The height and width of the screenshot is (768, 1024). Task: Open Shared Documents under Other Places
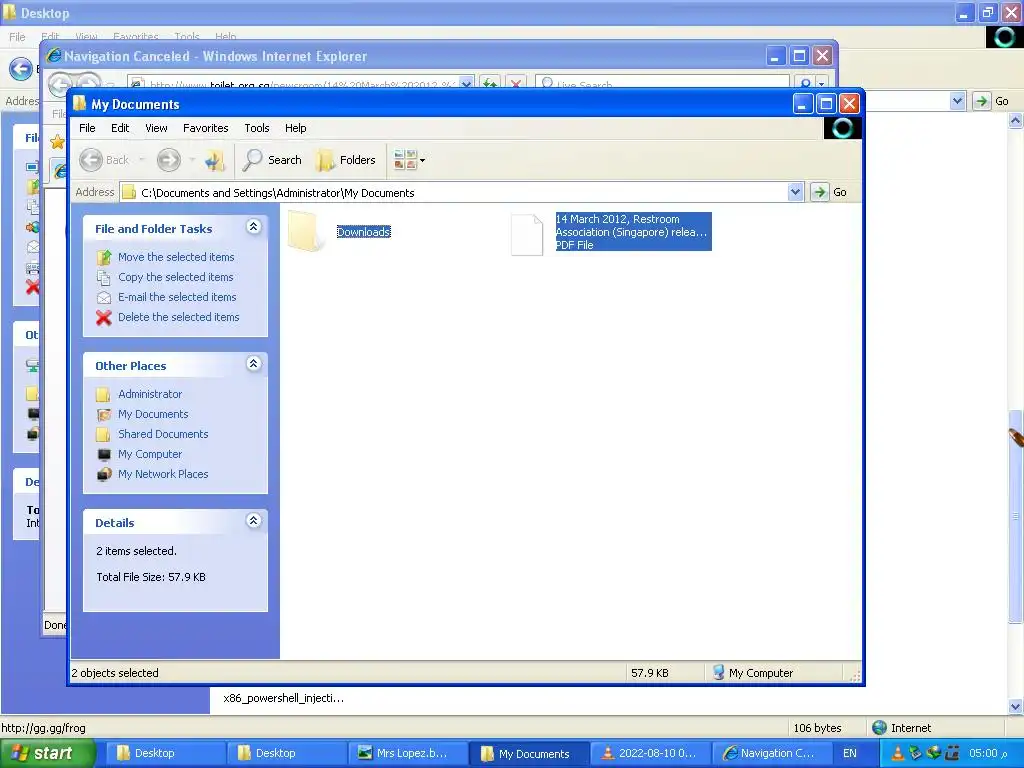pyautogui.click(x=163, y=434)
